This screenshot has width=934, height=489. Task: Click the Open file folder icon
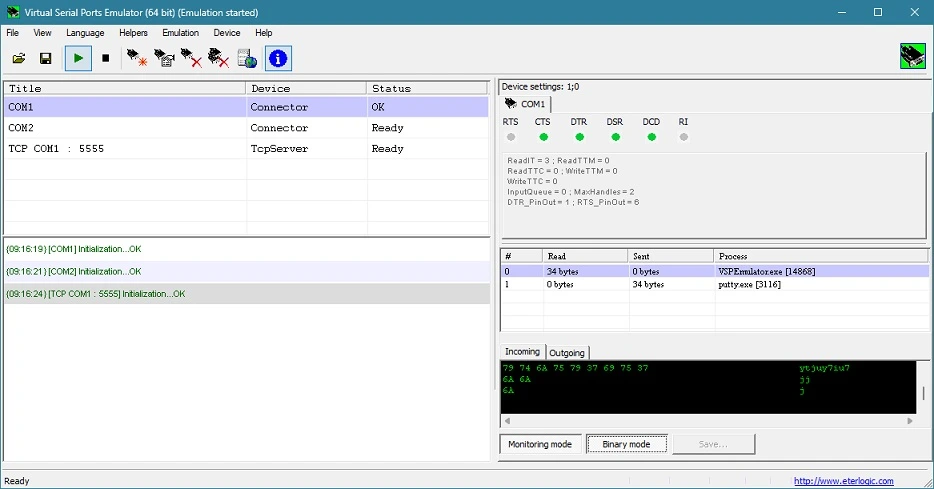coord(19,58)
